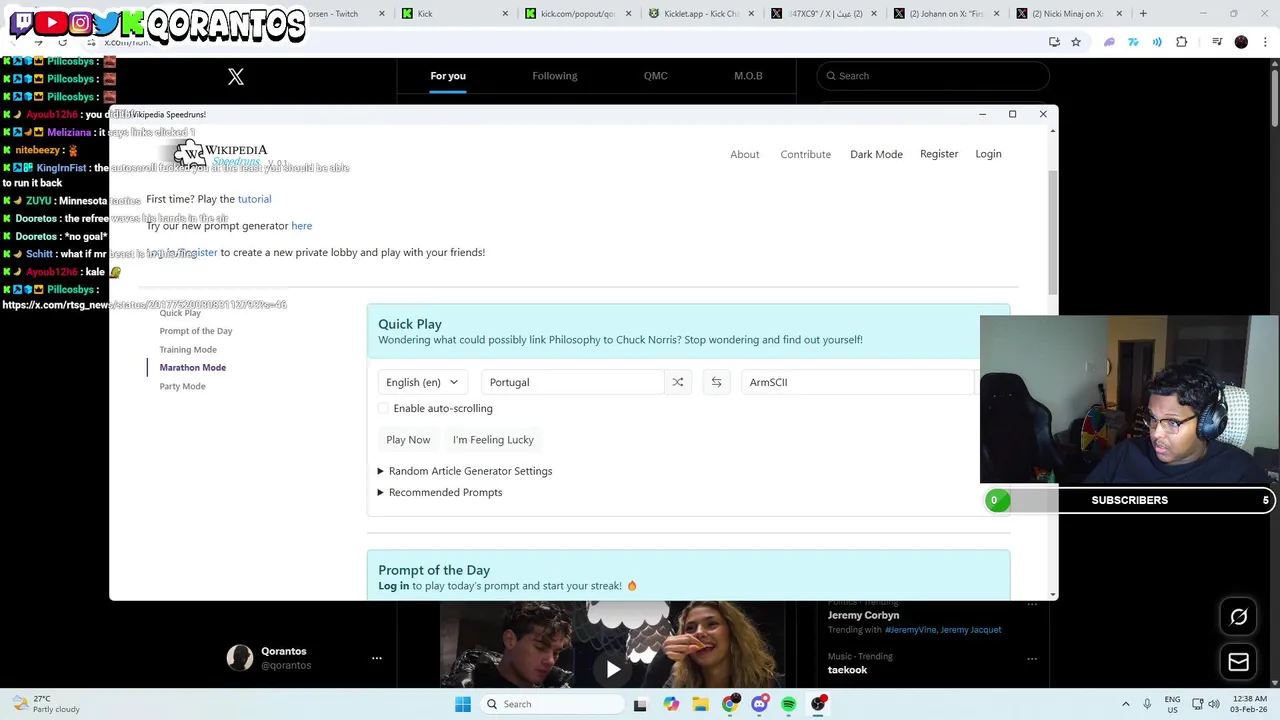Swap start and end articles
Image resolution: width=1280 pixels, height=720 pixels.
[x=716, y=382]
